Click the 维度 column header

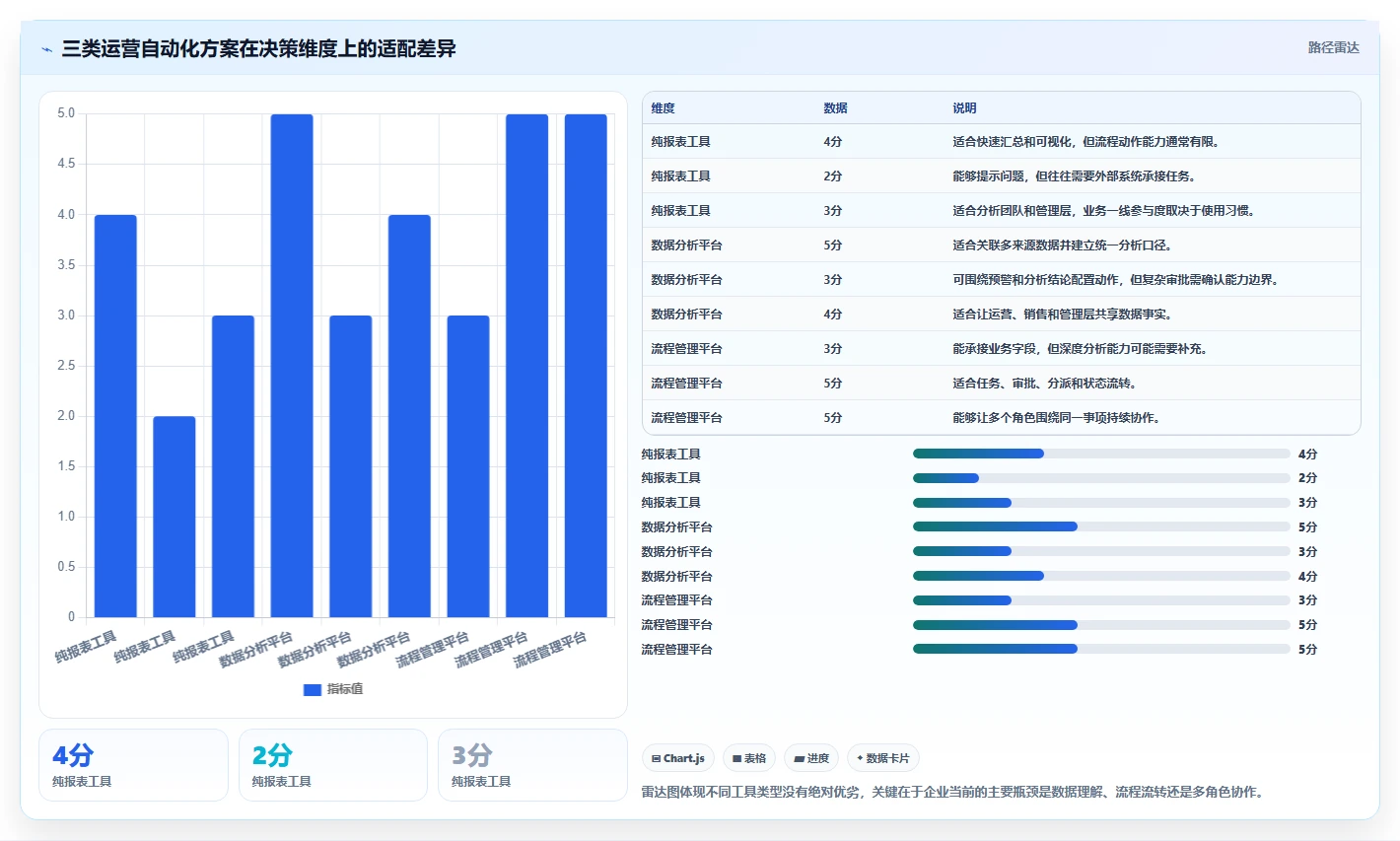click(x=663, y=108)
